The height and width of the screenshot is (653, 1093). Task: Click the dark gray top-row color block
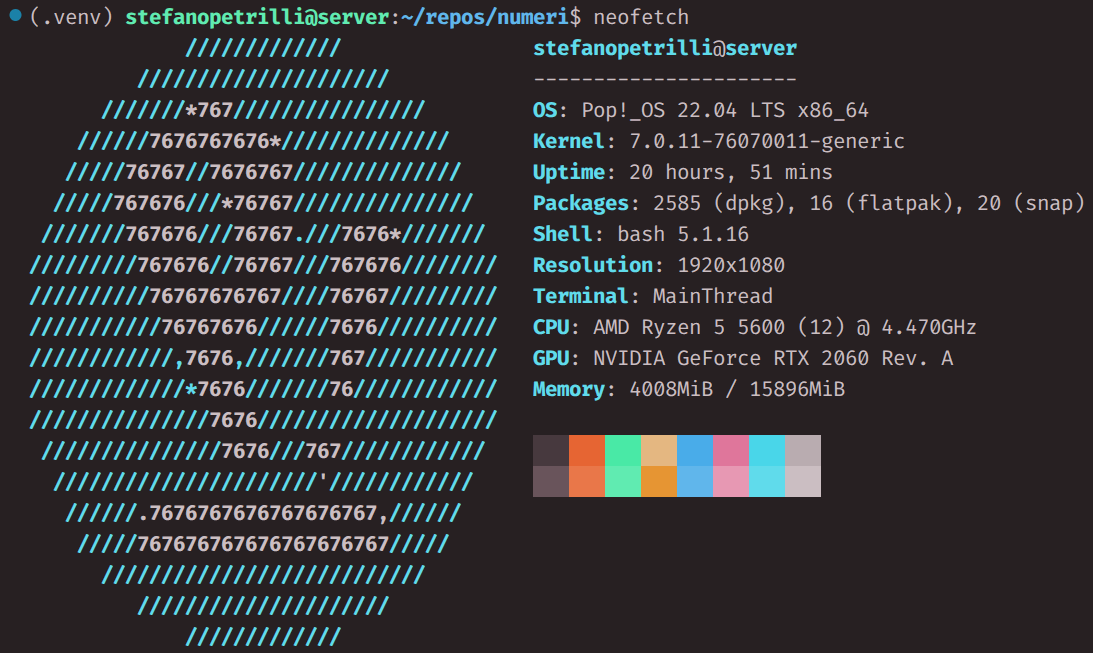(551, 450)
